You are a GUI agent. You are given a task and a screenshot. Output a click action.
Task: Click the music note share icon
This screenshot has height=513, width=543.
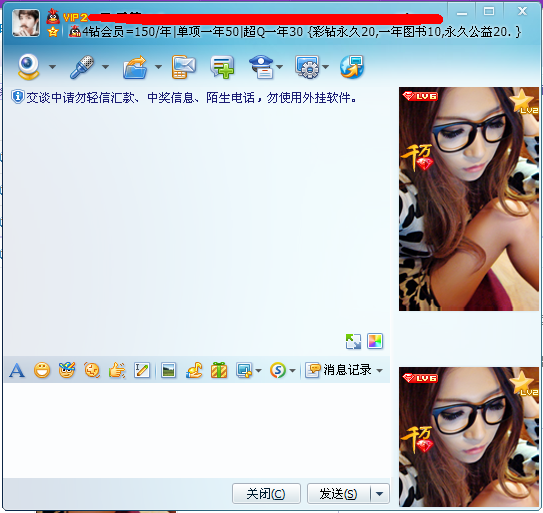(194, 371)
